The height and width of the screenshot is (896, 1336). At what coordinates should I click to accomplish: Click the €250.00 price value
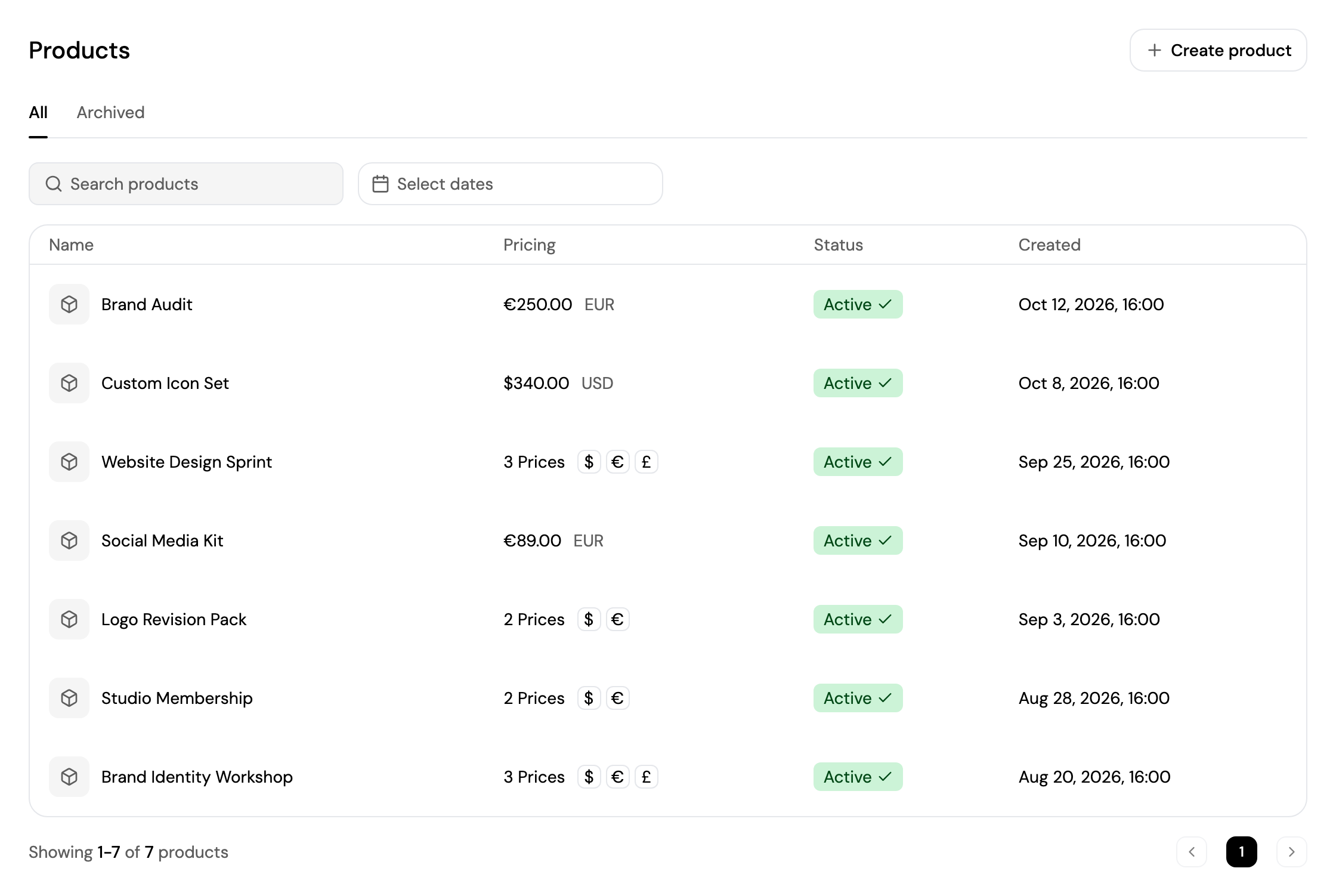point(537,304)
